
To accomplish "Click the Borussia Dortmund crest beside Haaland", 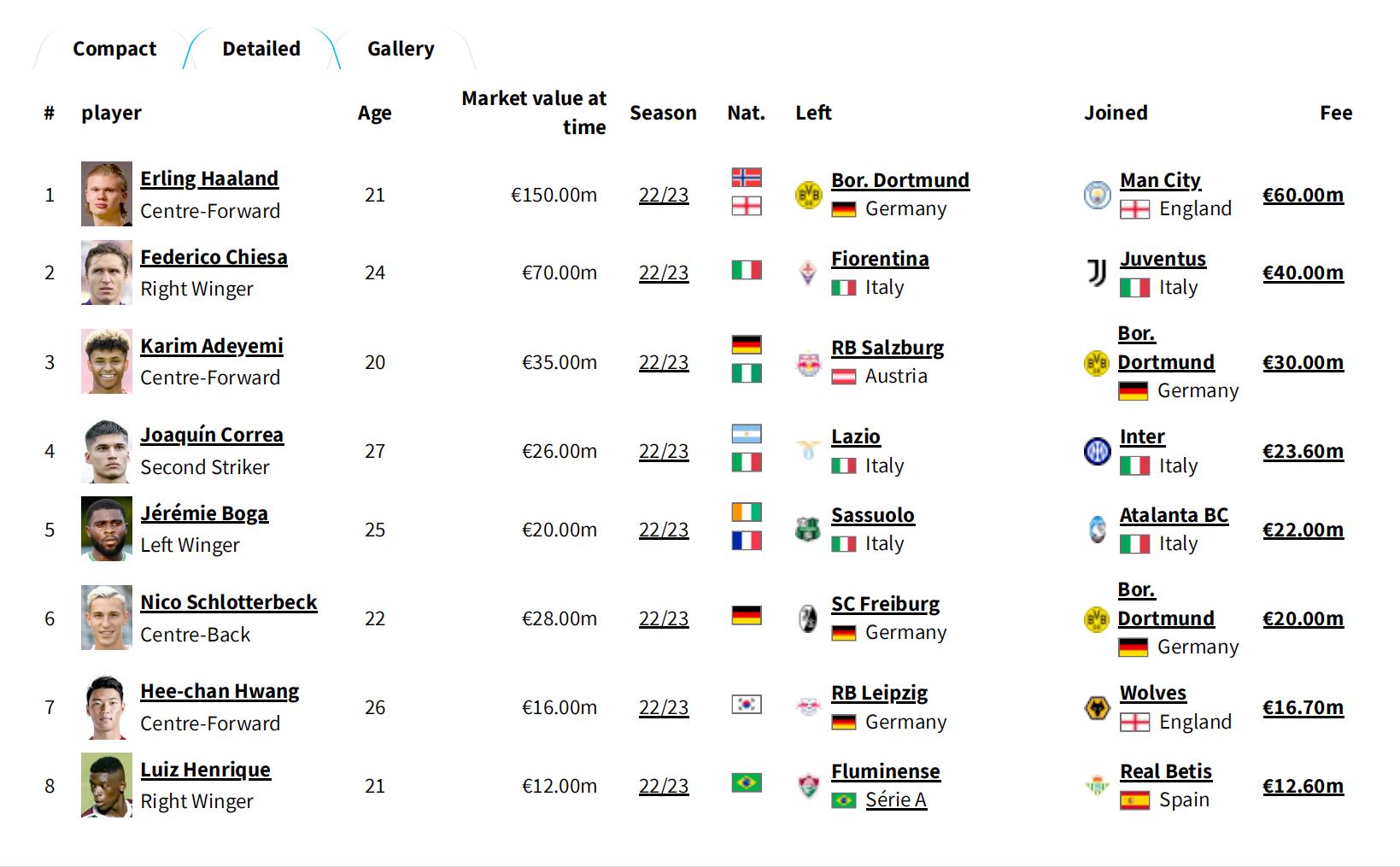I will point(808,195).
